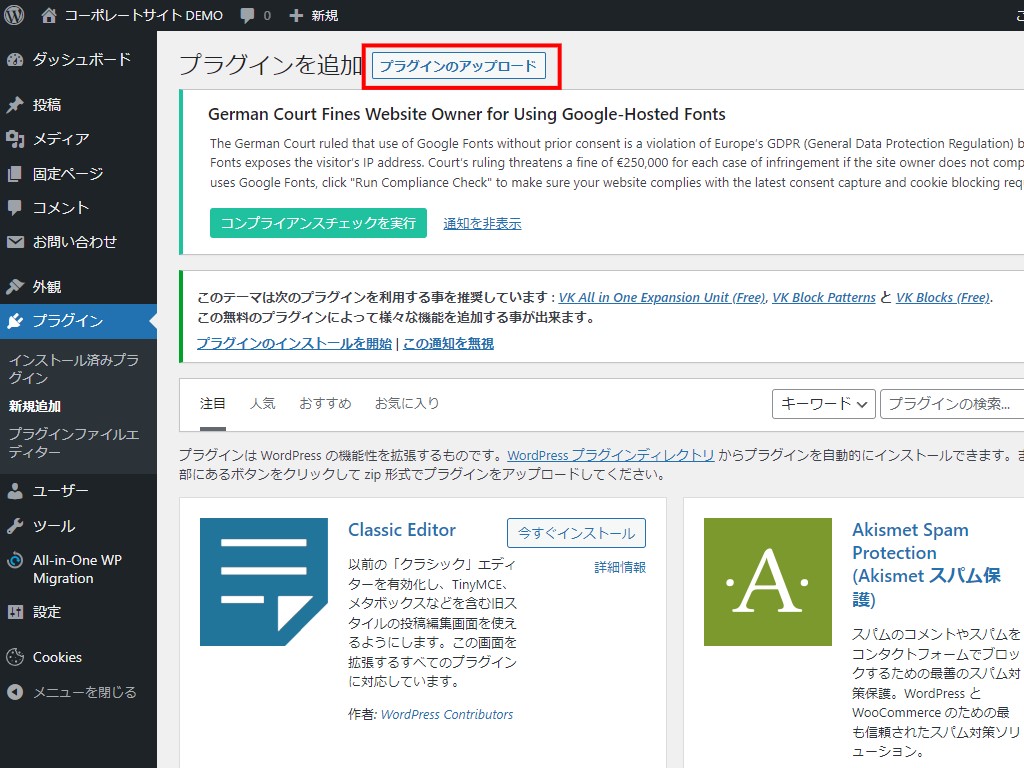Collapse the menu with メニューを閉じる

72,692
